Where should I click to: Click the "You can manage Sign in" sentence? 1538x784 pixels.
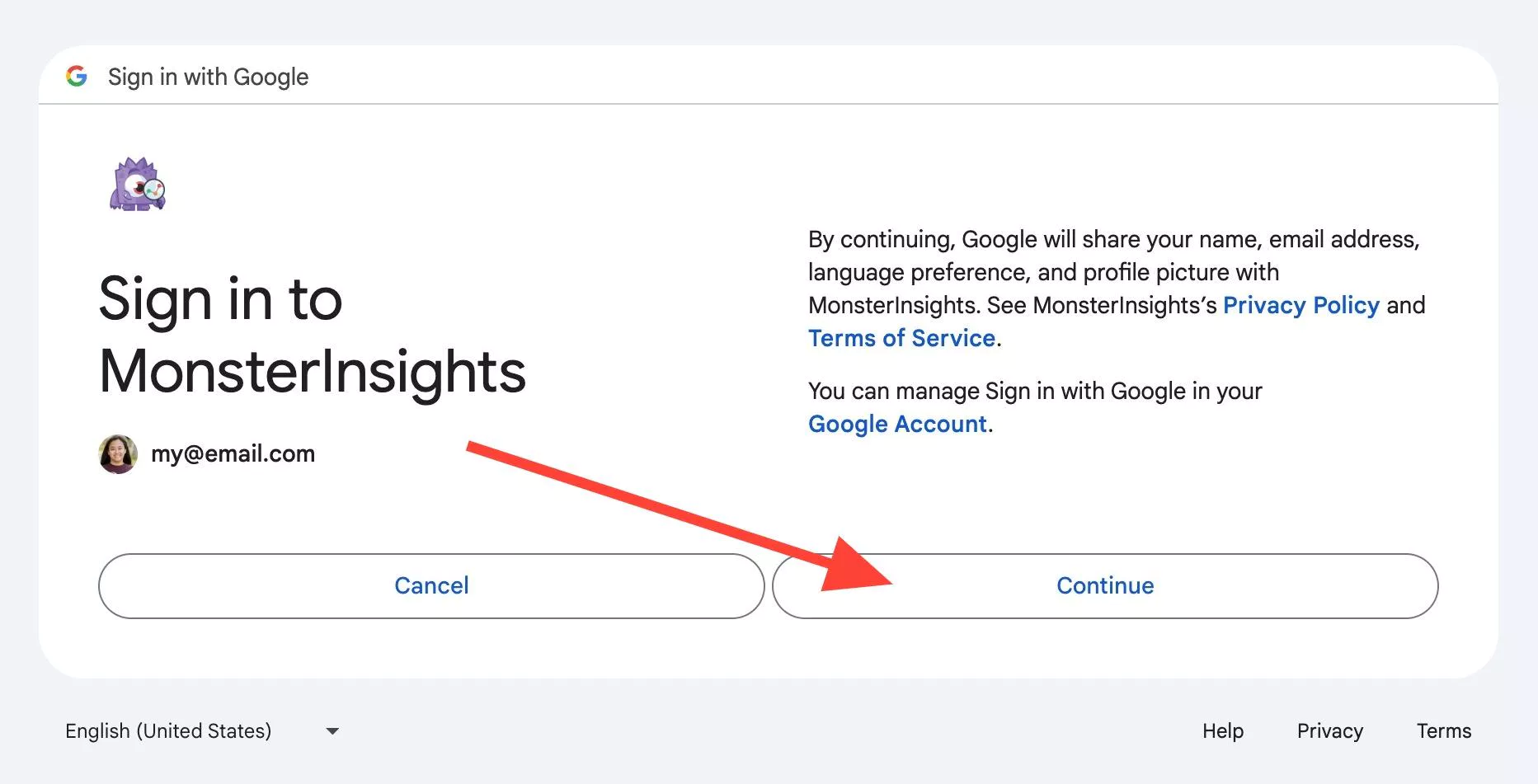1035,392
